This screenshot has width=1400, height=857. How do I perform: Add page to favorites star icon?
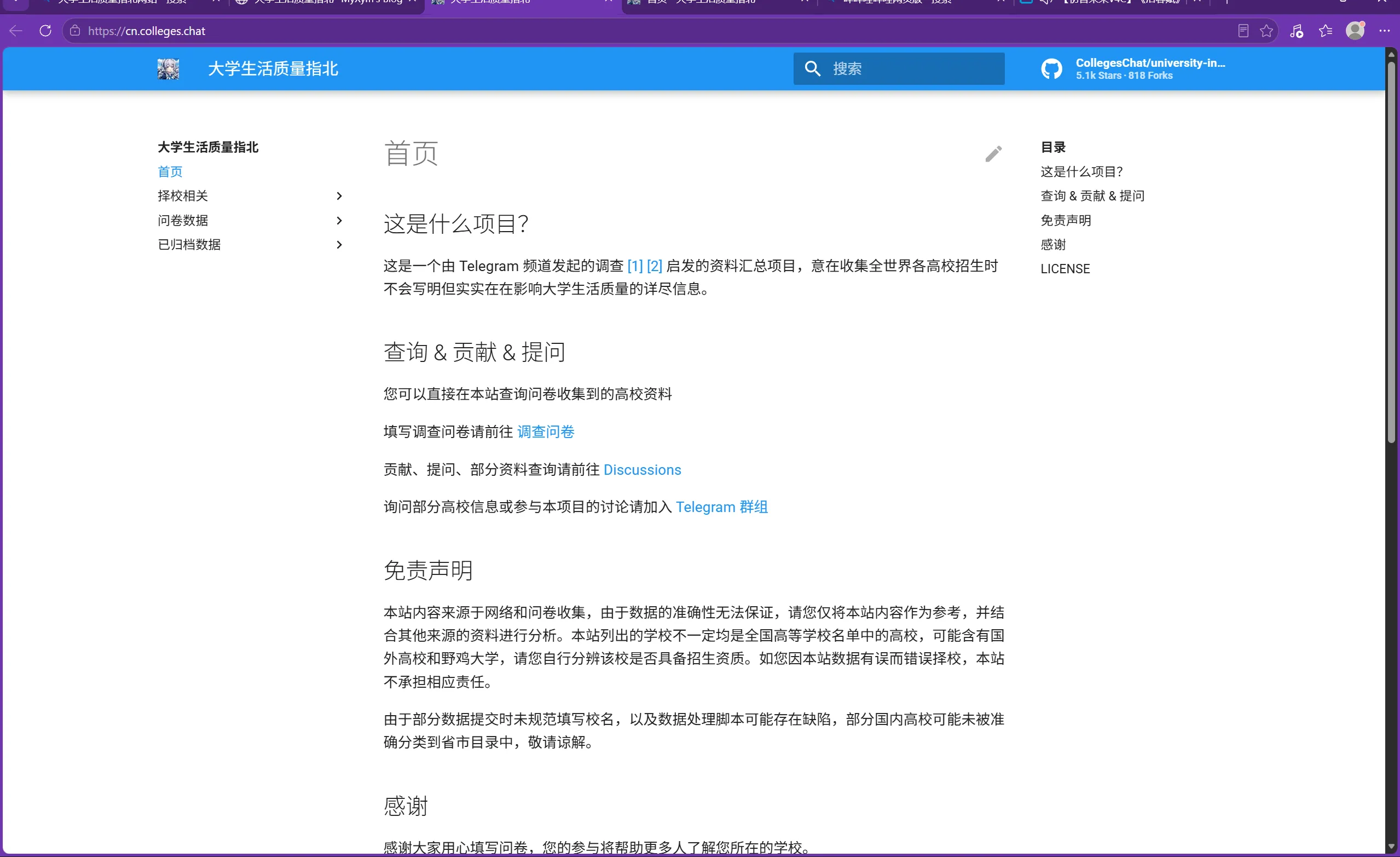(1266, 31)
